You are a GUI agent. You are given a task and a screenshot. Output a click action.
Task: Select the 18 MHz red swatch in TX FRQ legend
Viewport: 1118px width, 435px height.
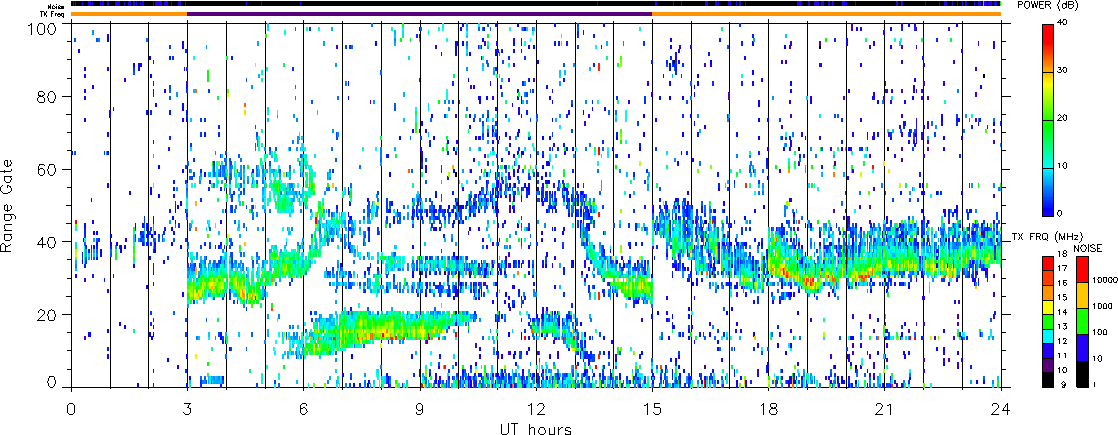pos(1048,262)
